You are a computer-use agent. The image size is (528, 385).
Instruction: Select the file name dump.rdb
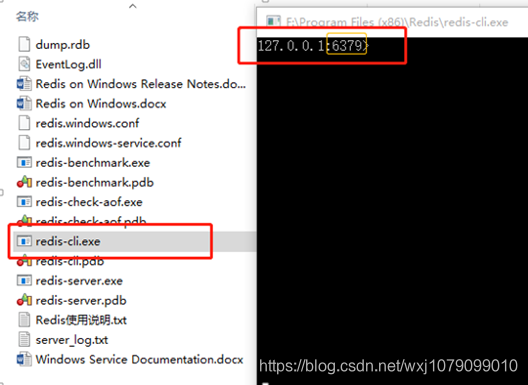[x=63, y=45]
